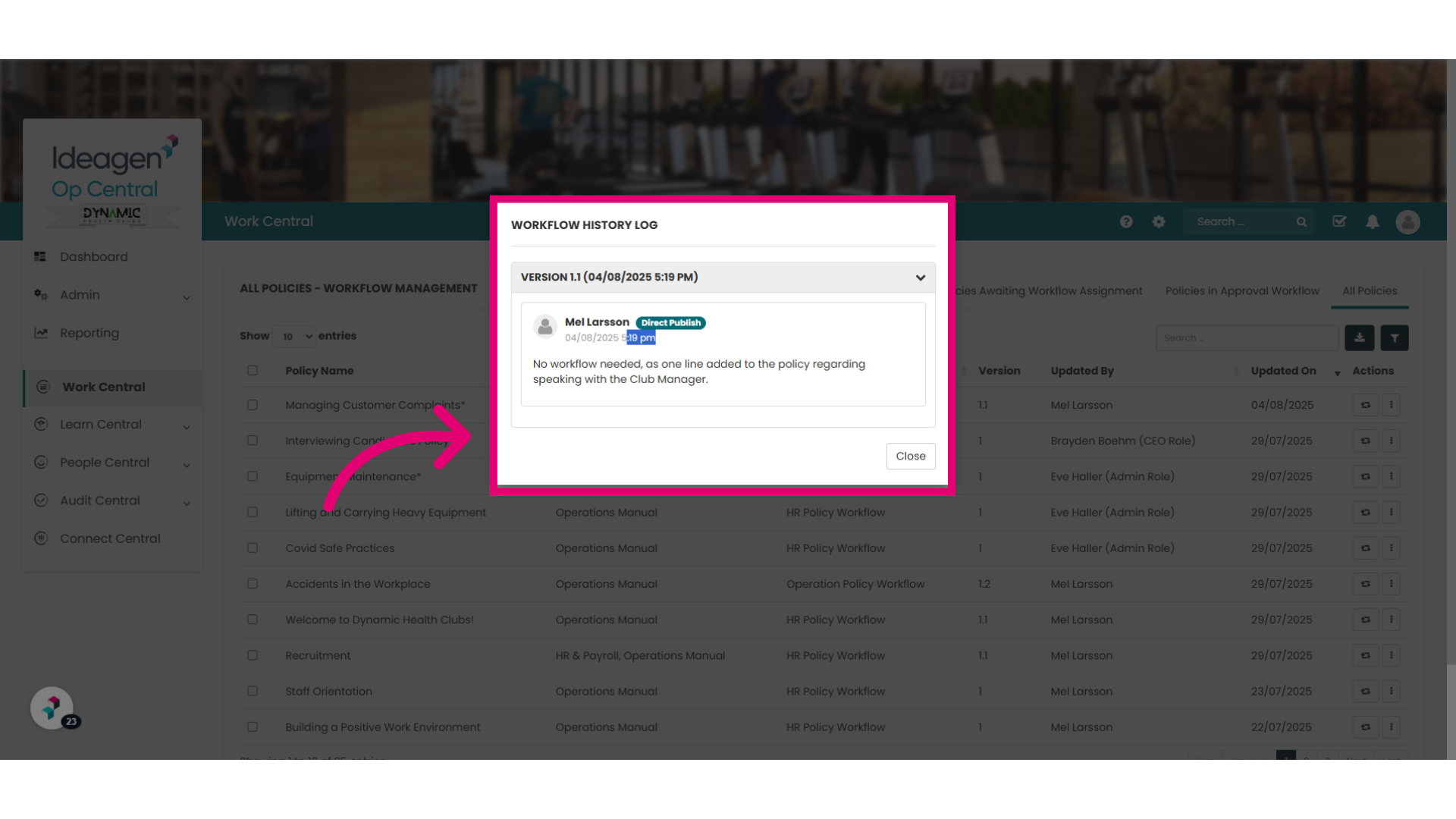This screenshot has width=1456, height=819.
Task: Check the Recruitment row checkbox
Action: click(x=253, y=655)
